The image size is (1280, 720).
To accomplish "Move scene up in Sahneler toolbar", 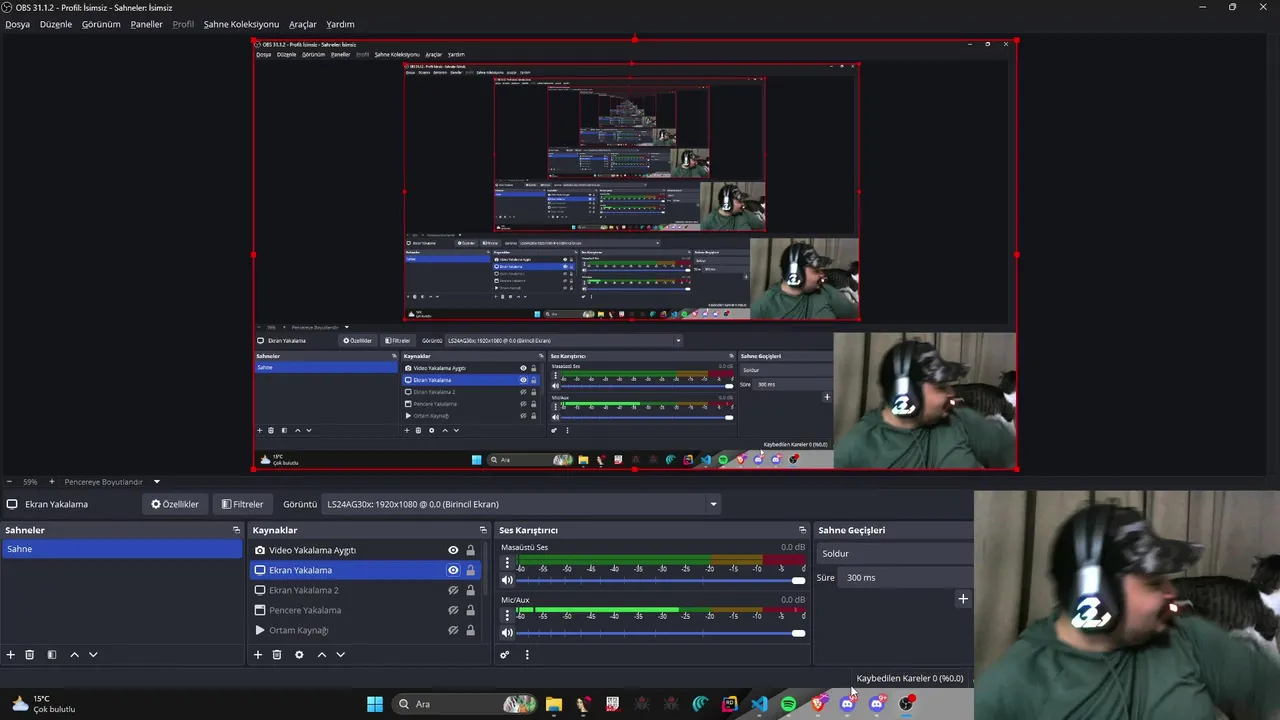I will click(74, 655).
